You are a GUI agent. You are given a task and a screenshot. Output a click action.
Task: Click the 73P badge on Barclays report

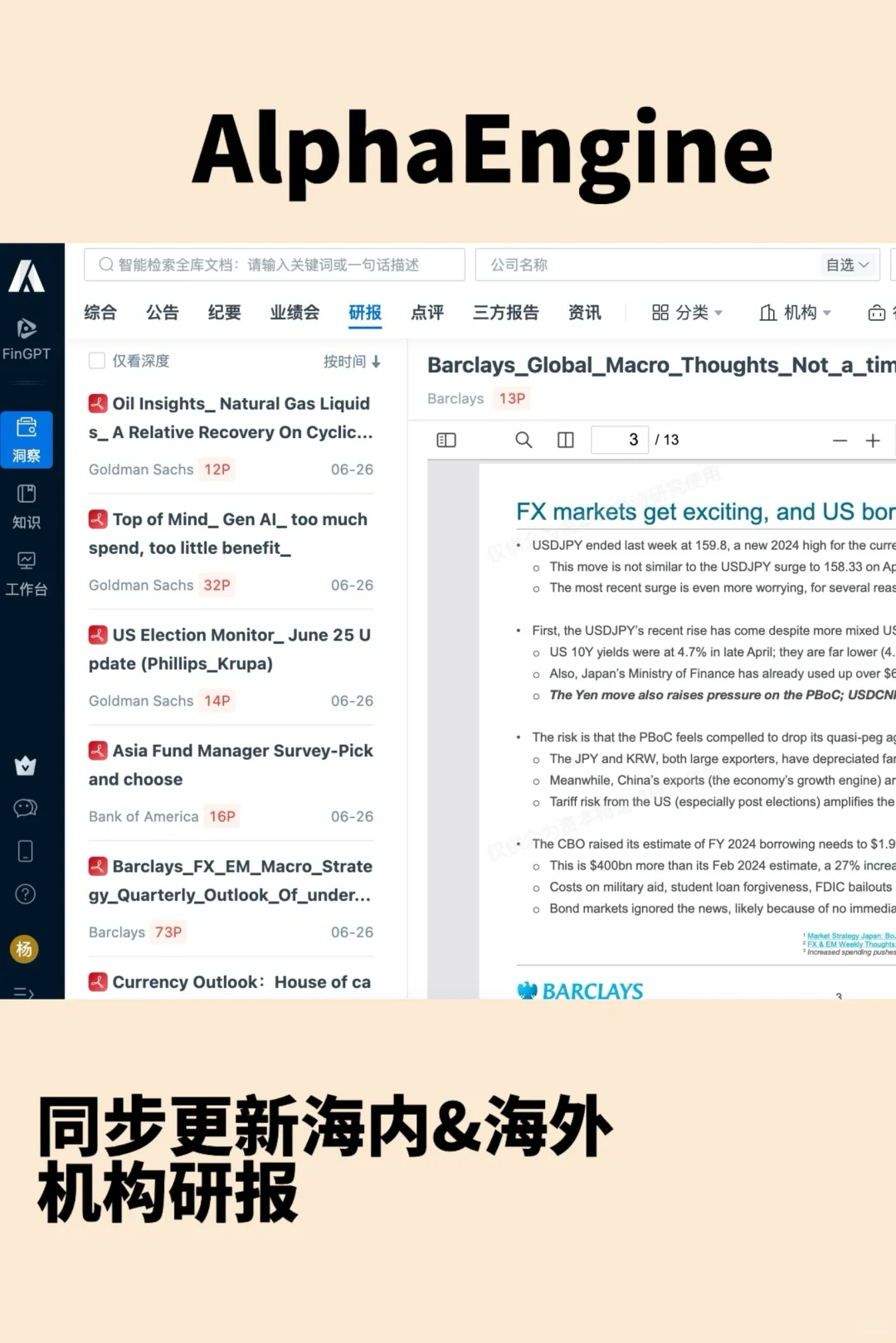click(x=168, y=932)
